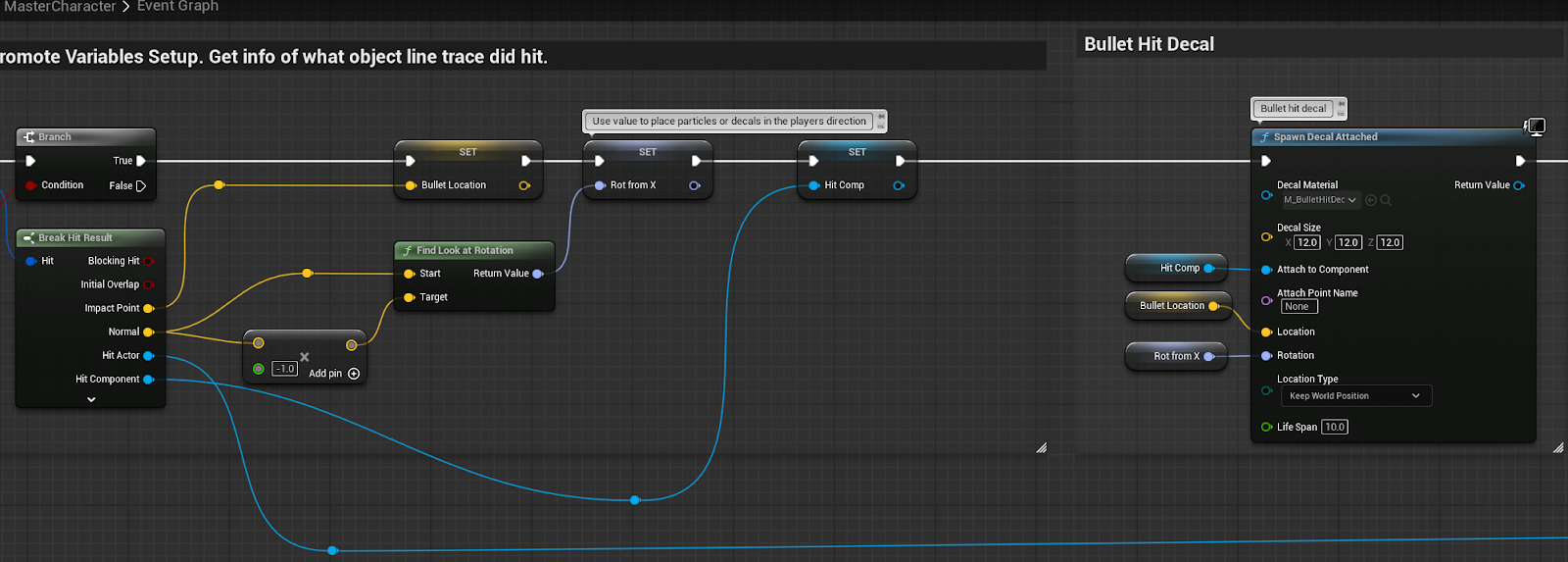The width and height of the screenshot is (1568, 562).
Task: Select the Bullet Hit Decal comment title
Action: tap(1149, 44)
